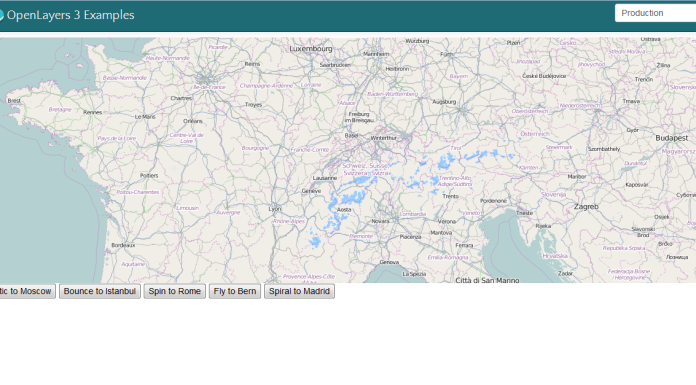This screenshot has width=696, height=385.
Task: Click Spin to Rome button
Action: pos(174,291)
